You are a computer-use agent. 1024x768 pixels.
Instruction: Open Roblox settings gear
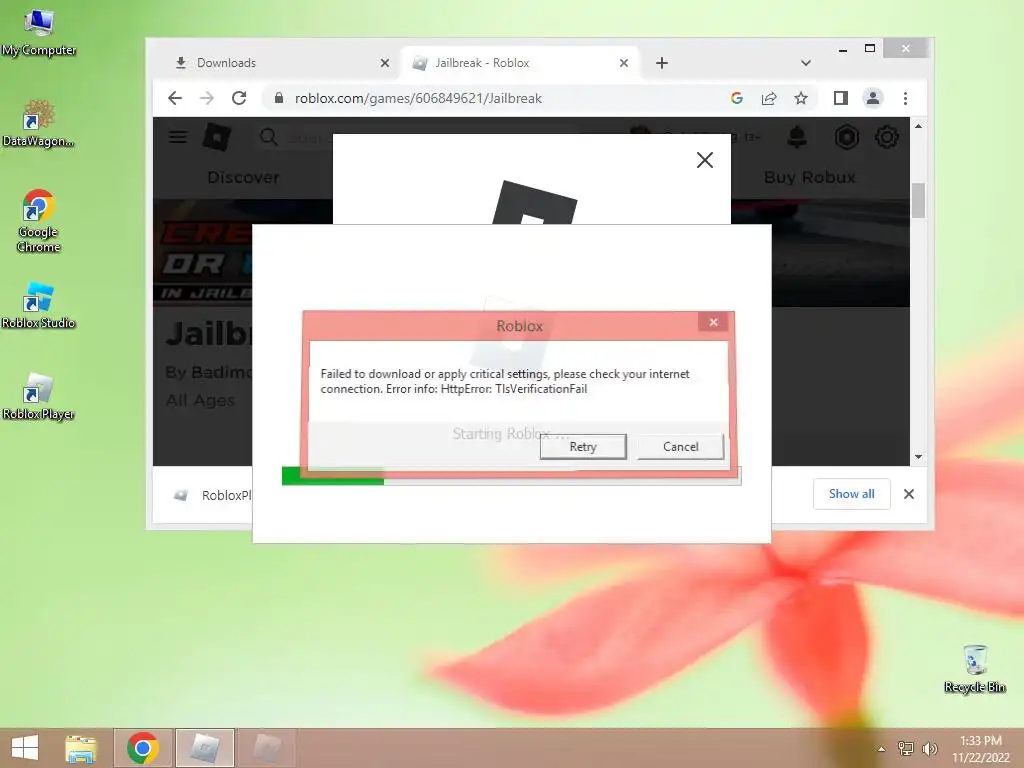click(x=887, y=137)
